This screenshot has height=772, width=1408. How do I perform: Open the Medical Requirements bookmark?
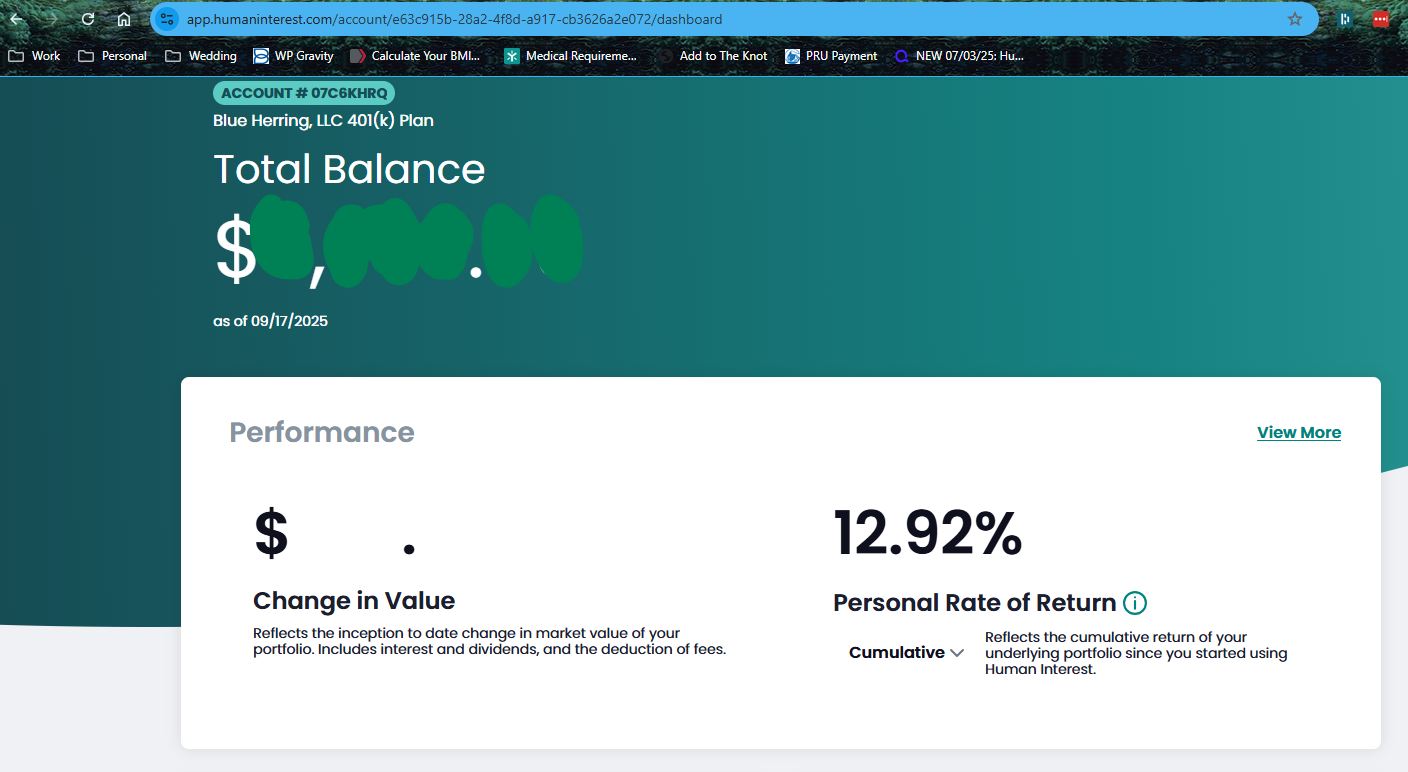[x=571, y=56]
